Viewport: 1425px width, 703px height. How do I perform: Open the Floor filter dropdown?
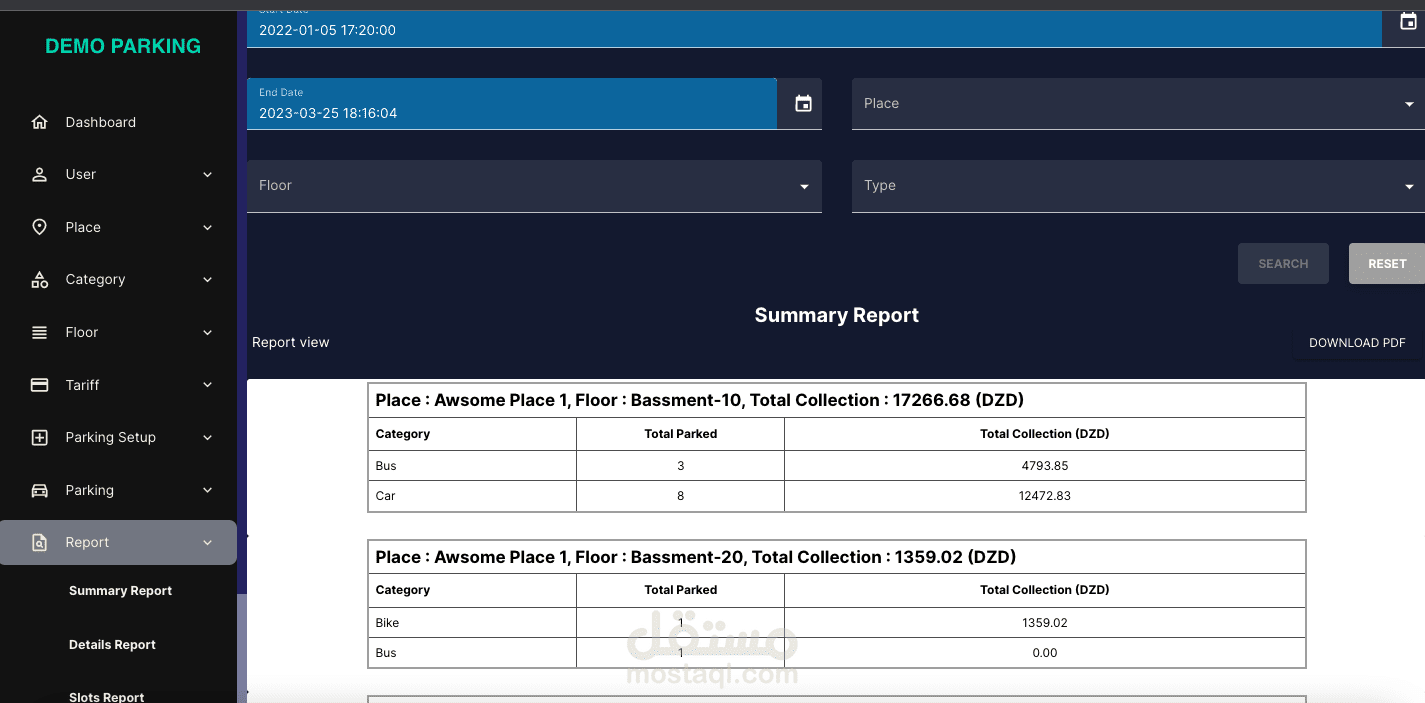pyautogui.click(x=534, y=186)
